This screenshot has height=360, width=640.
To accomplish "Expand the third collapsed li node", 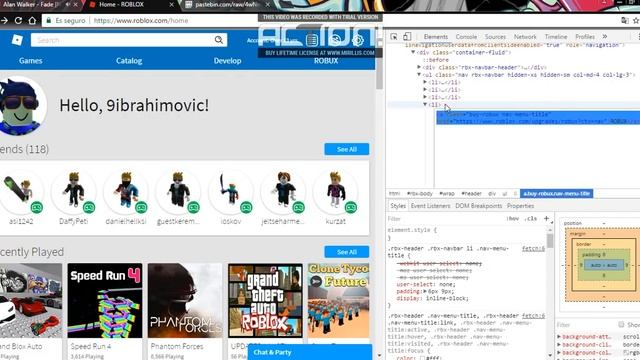I will click(x=425, y=97).
